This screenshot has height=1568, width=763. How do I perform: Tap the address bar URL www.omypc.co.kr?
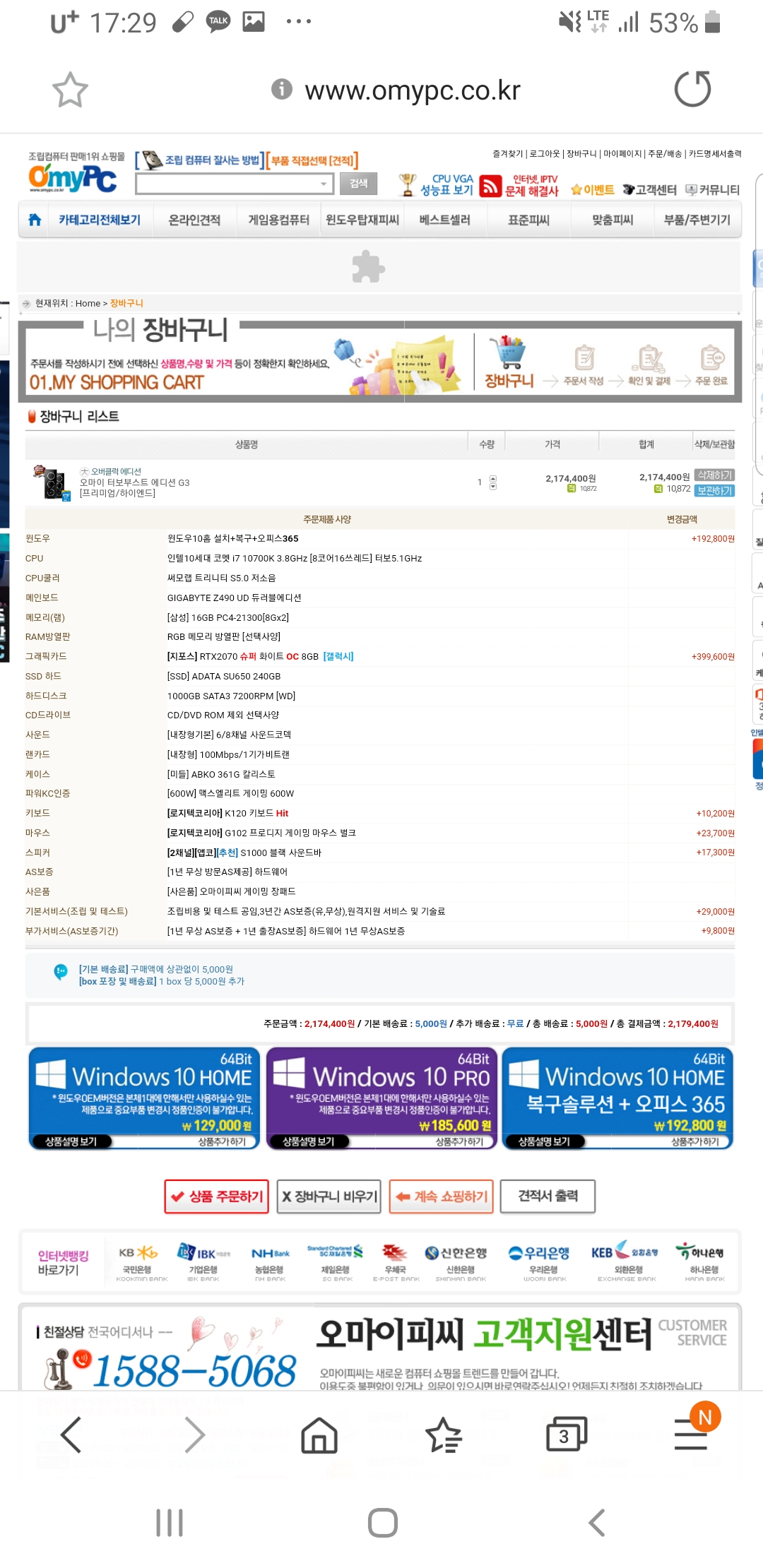(x=413, y=90)
